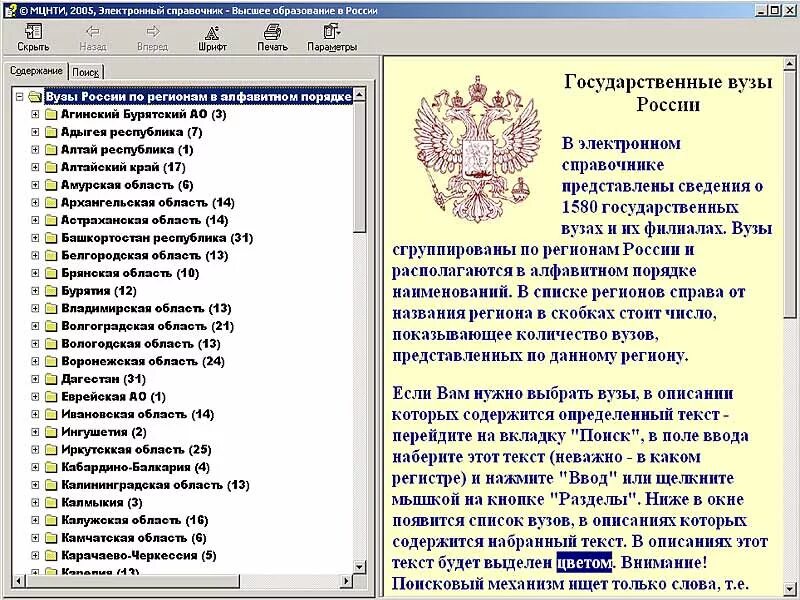The height and width of the screenshot is (600, 800).
Task: Click the Агинский Бурятский АО folder icon
Action: click(x=51, y=114)
